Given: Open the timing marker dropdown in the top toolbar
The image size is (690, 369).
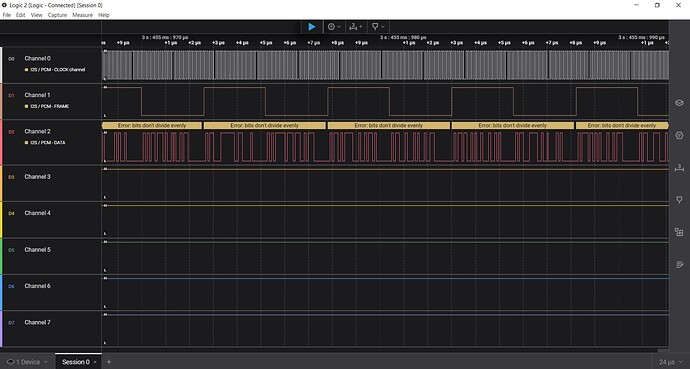Looking at the screenshot, I should 378,27.
